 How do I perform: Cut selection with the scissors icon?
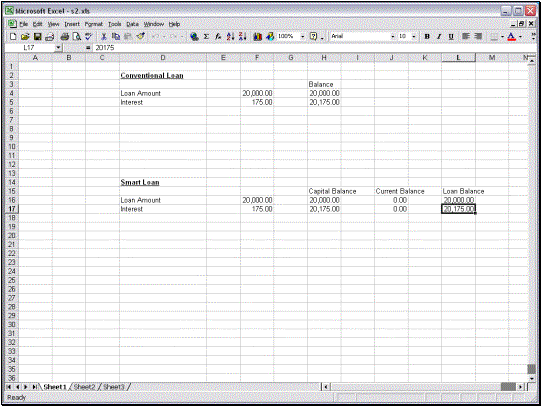103,36
